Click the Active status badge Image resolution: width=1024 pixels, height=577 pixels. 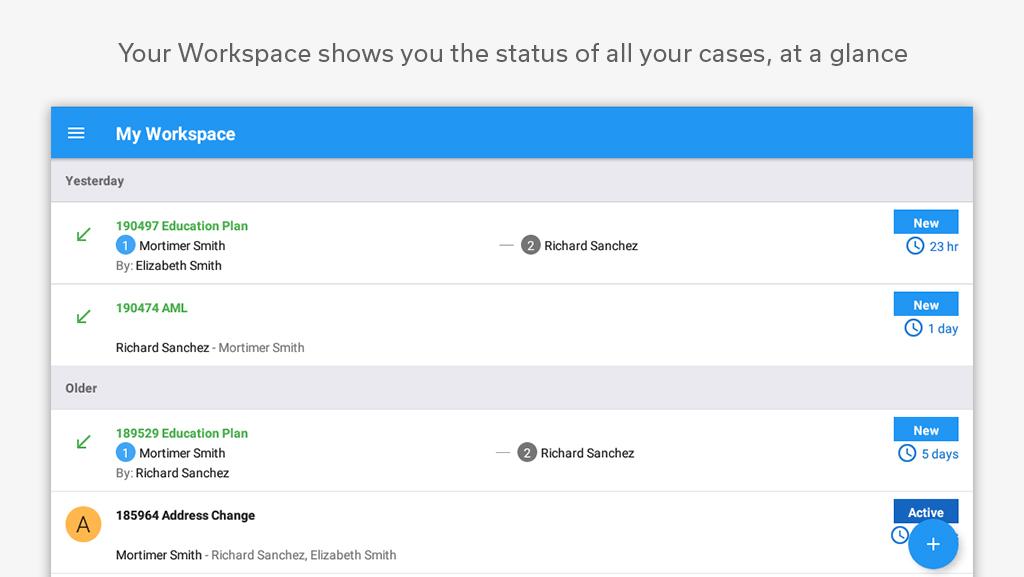coord(926,512)
